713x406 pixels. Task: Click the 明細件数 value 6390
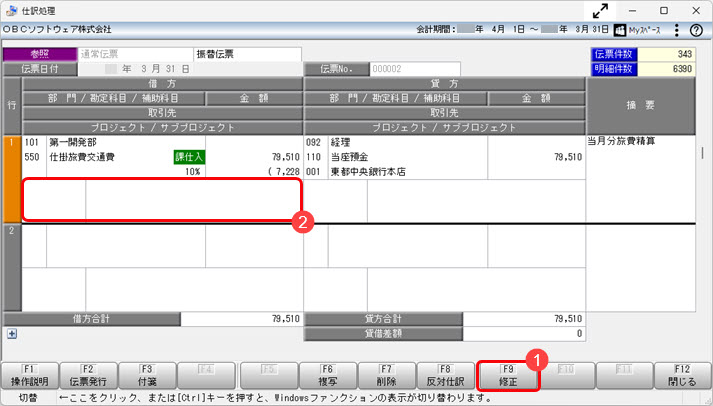point(666,69)
